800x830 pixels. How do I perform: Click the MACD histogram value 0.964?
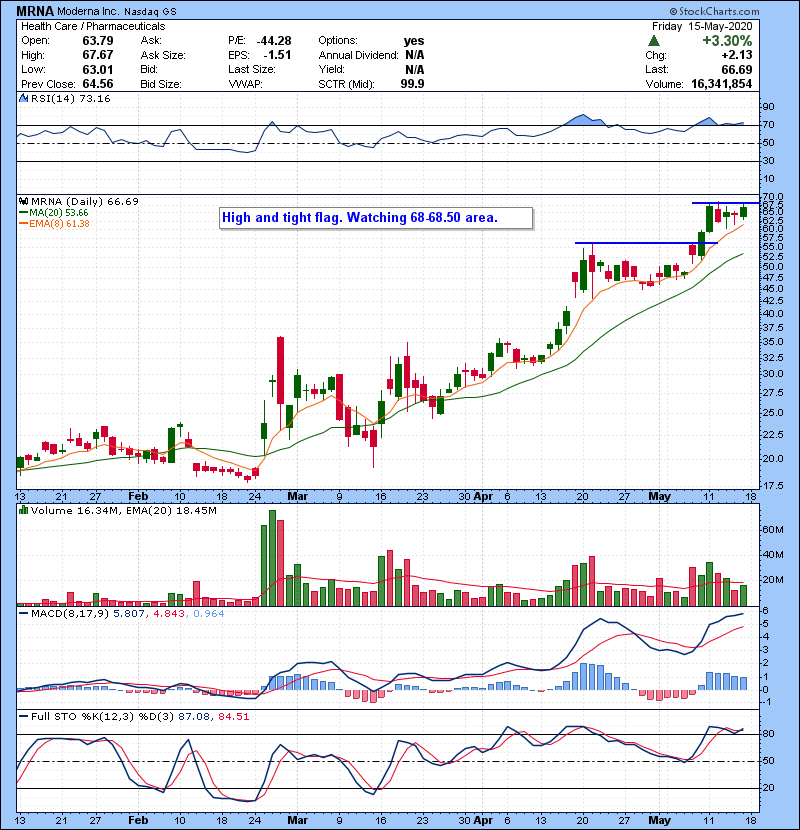tap(209, 614)
